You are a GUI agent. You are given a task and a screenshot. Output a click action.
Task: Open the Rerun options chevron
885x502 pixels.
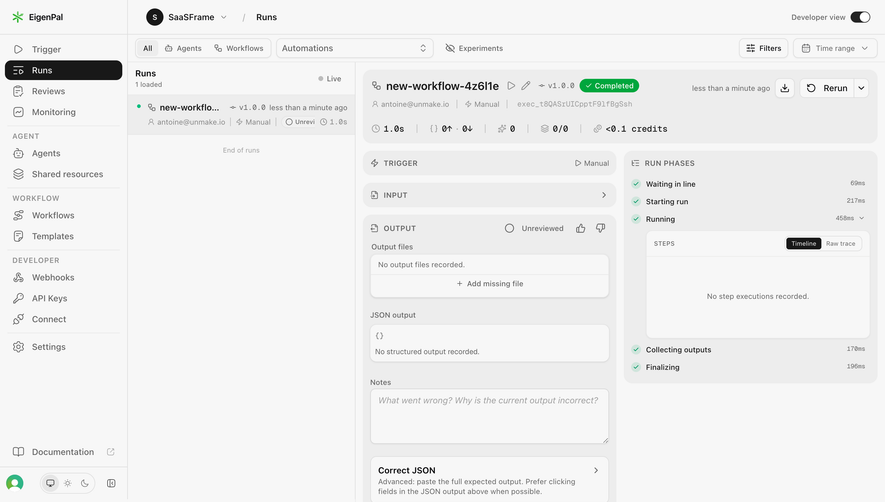point(861,88)
